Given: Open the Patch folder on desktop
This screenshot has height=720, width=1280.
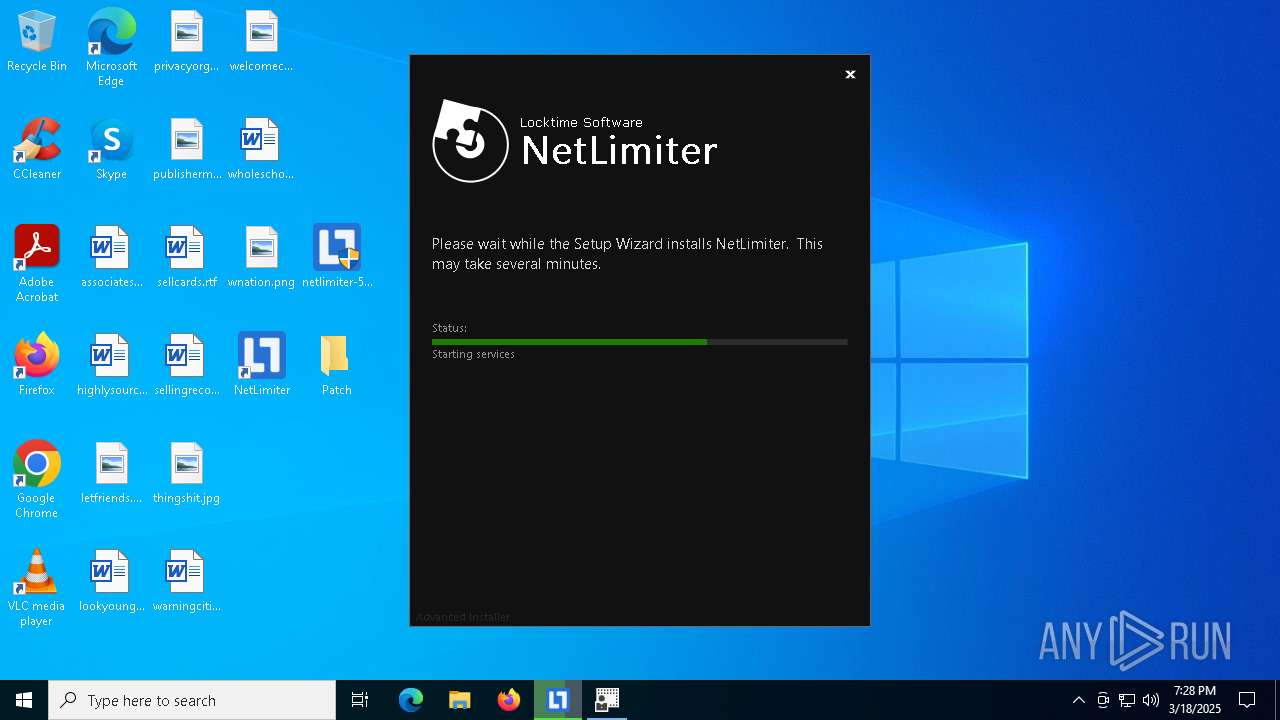Looking at the screenshot, I should point(336,366).
